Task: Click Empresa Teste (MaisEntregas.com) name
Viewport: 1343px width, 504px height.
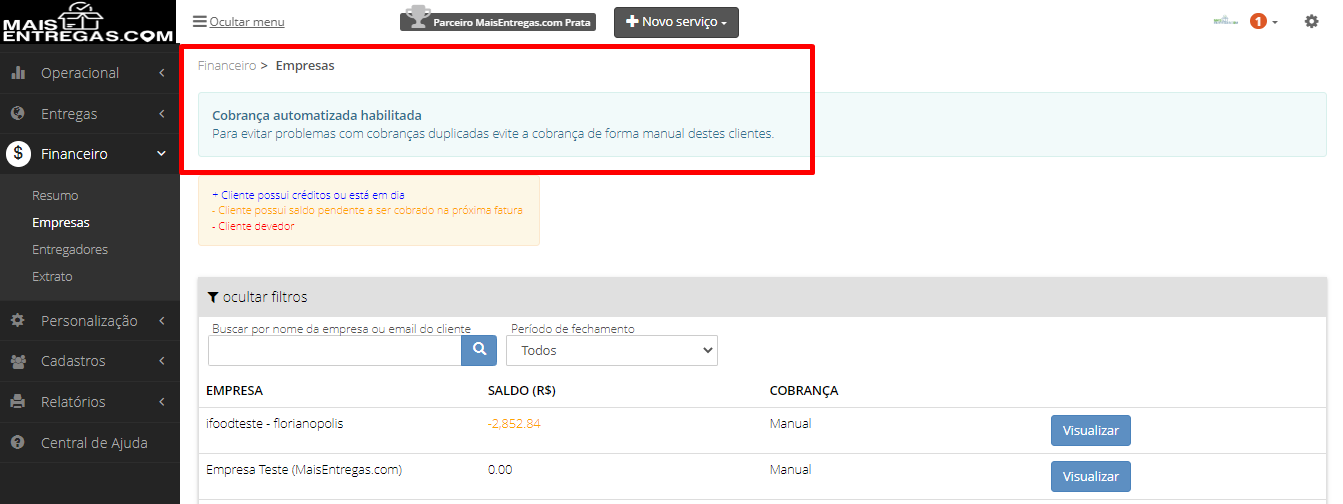Action: pyautogui.click(x=304, y=469)
